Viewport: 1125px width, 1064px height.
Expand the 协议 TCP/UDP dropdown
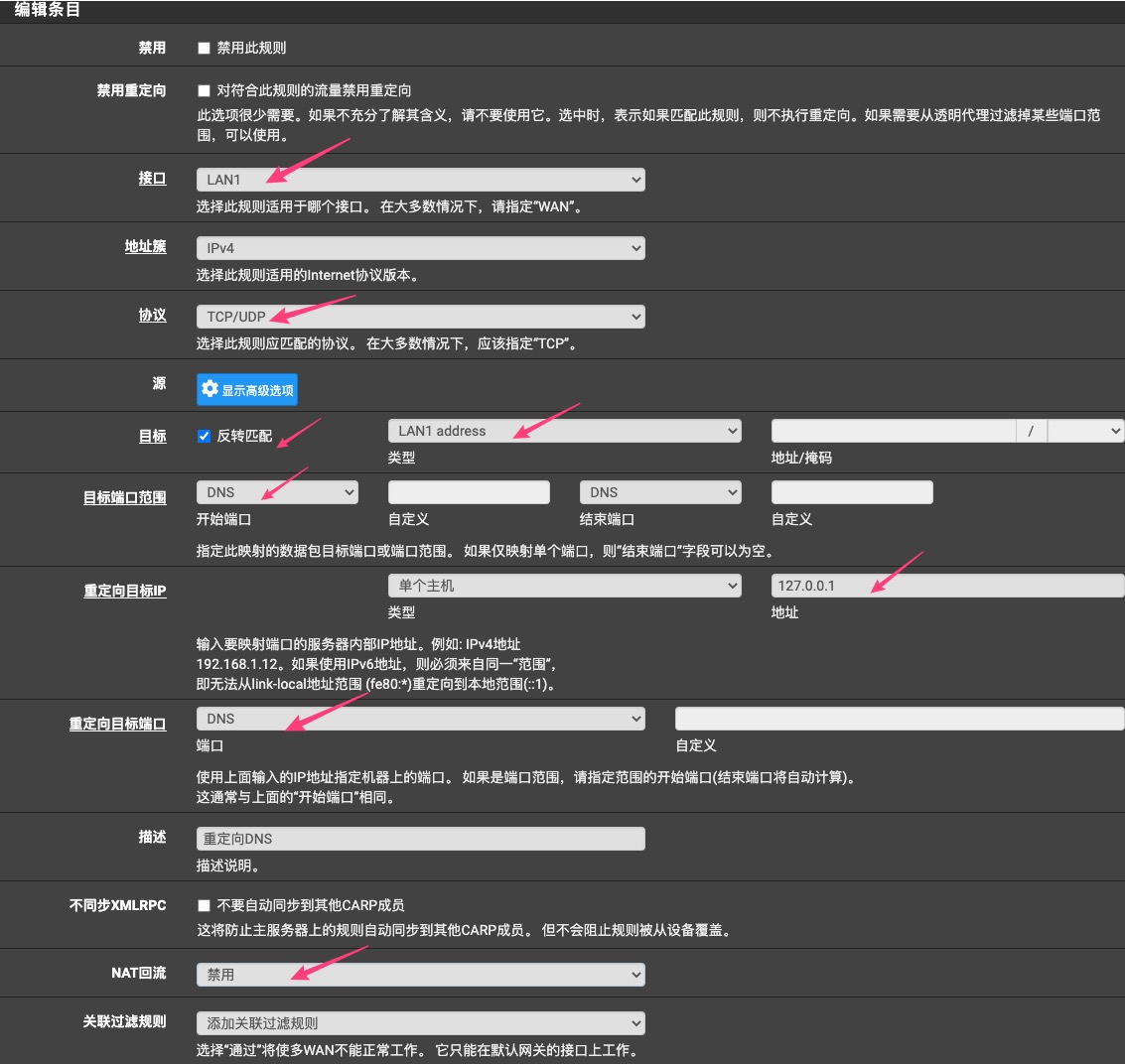[x=420, y=317]
